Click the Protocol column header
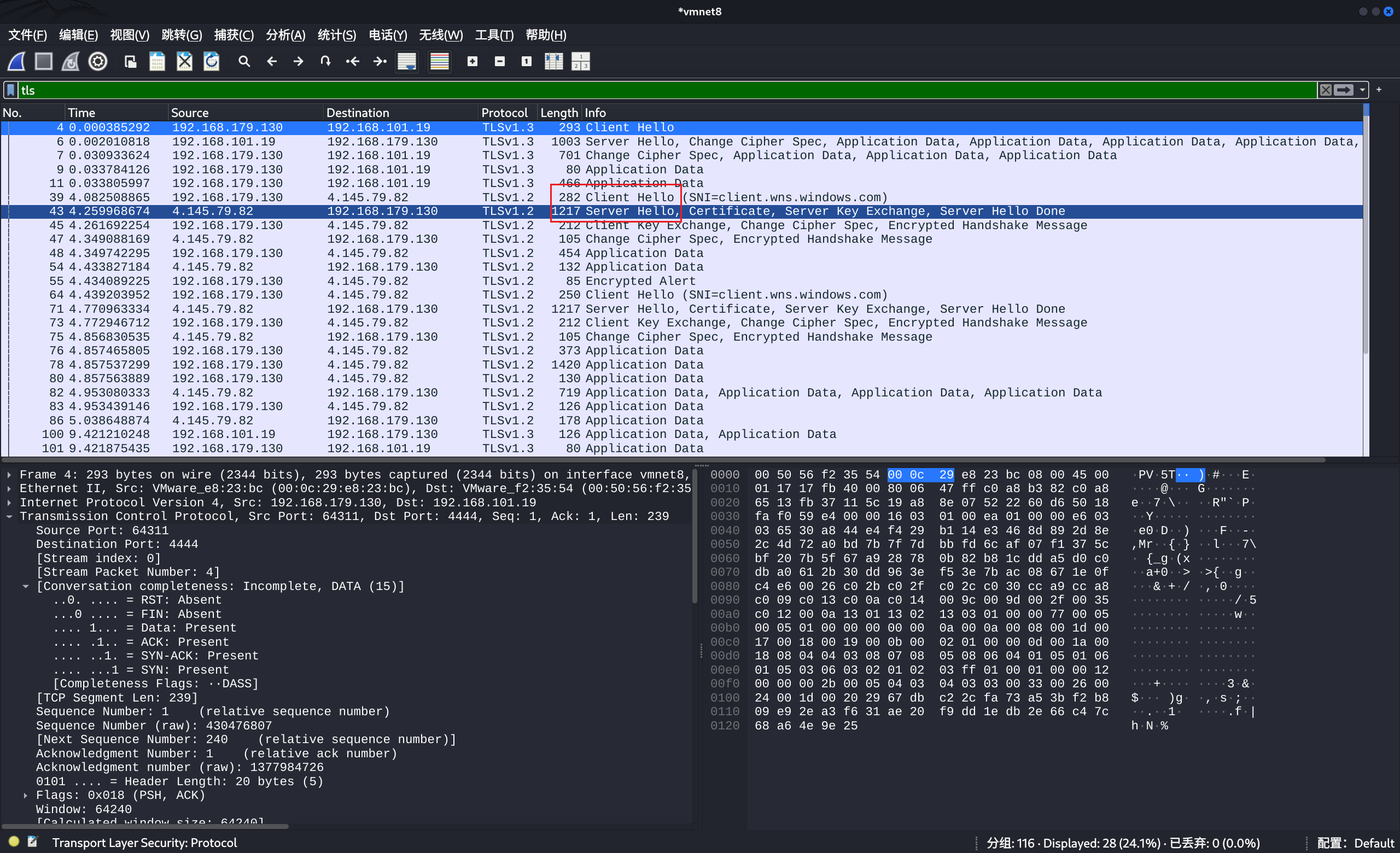 pos(504,113)
